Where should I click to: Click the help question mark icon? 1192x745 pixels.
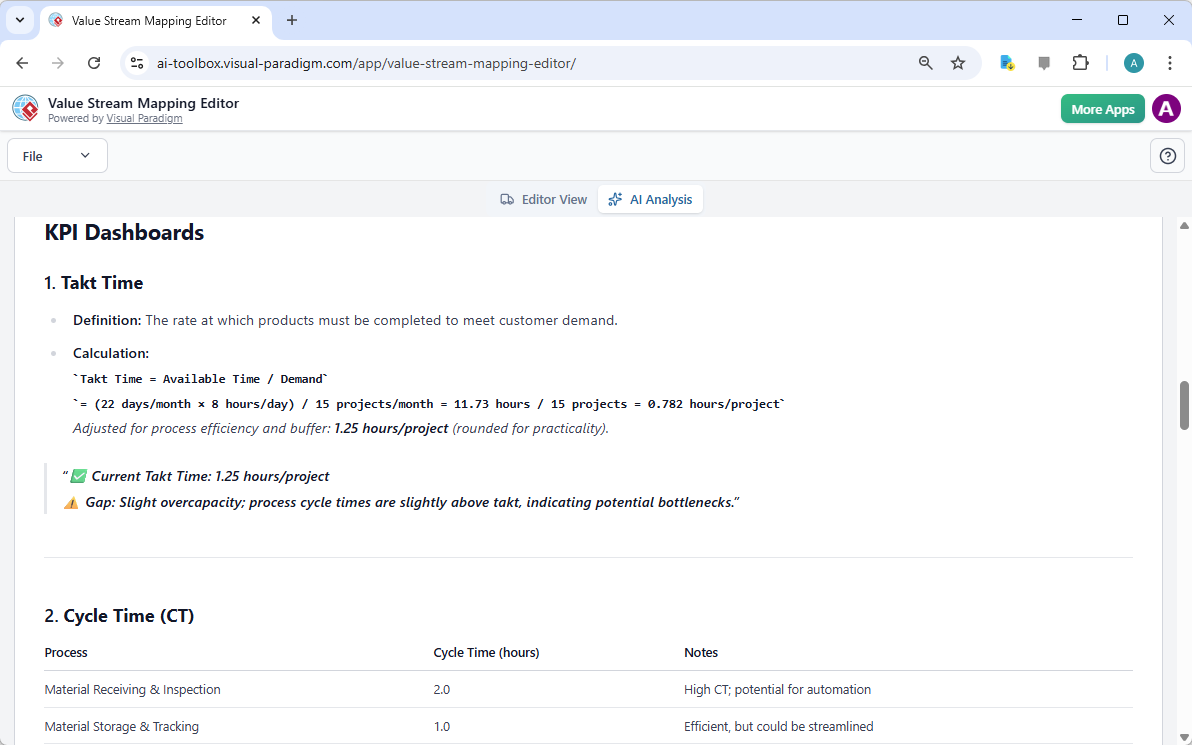click(x=1167, y=156)
